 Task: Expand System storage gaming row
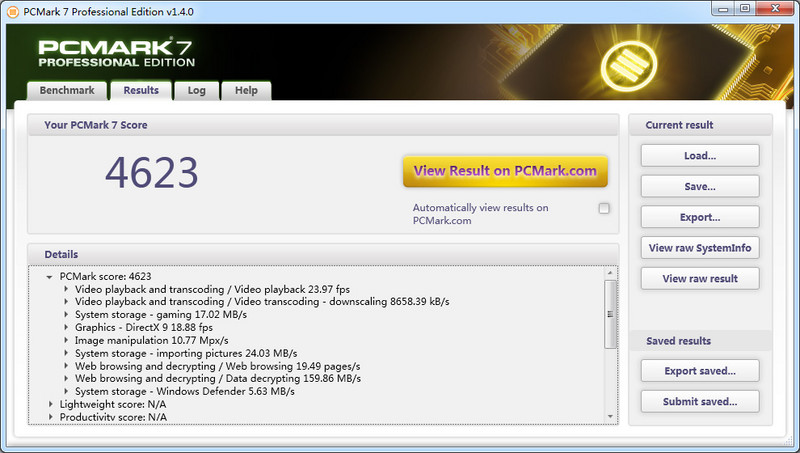[x=66, y=314]
